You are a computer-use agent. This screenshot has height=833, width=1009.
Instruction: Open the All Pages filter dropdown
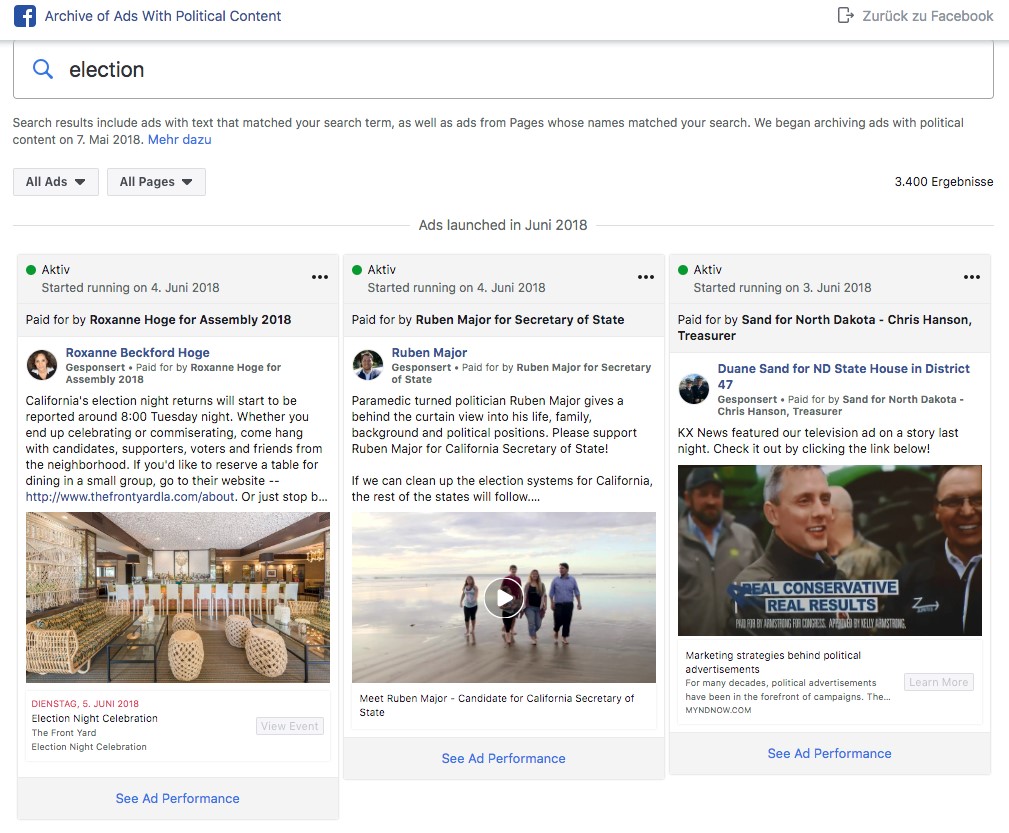coord(156,182)
